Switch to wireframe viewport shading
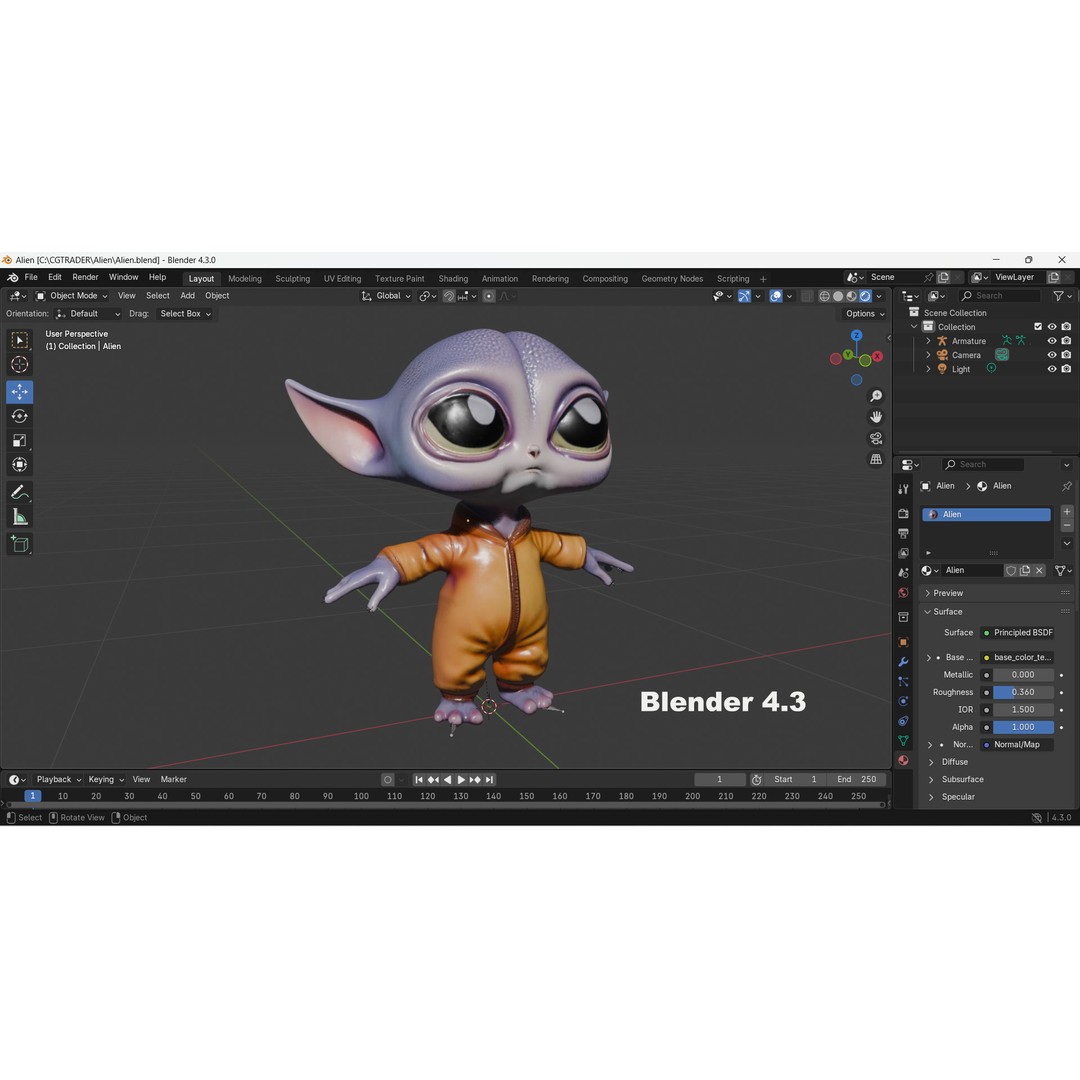1080x1080 pixels. click(x=824, y=296)
